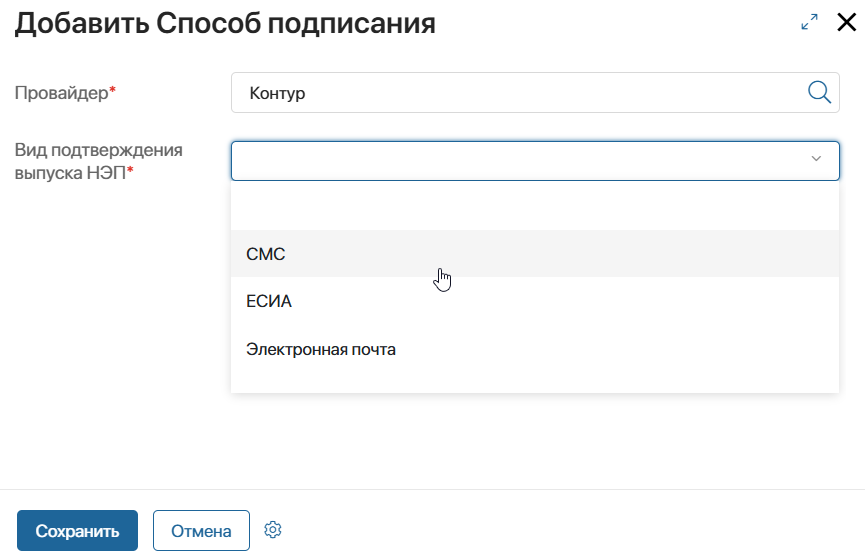Choose ЕСИА as the confirmation type
The image size is (865, 558).
coord(535,301)
